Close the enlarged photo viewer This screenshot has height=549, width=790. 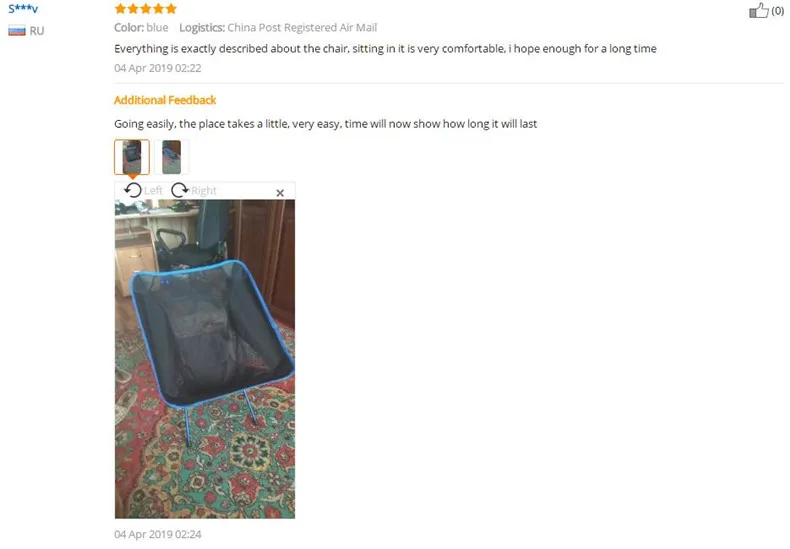(x=280, y=192)
